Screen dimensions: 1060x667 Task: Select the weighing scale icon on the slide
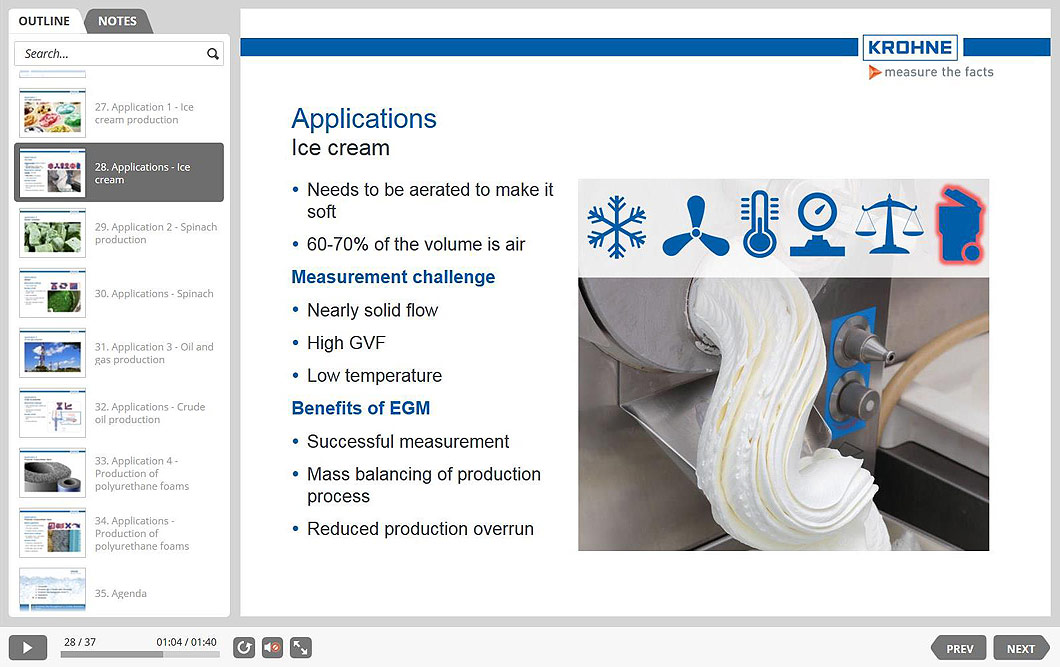click(889, 221)
